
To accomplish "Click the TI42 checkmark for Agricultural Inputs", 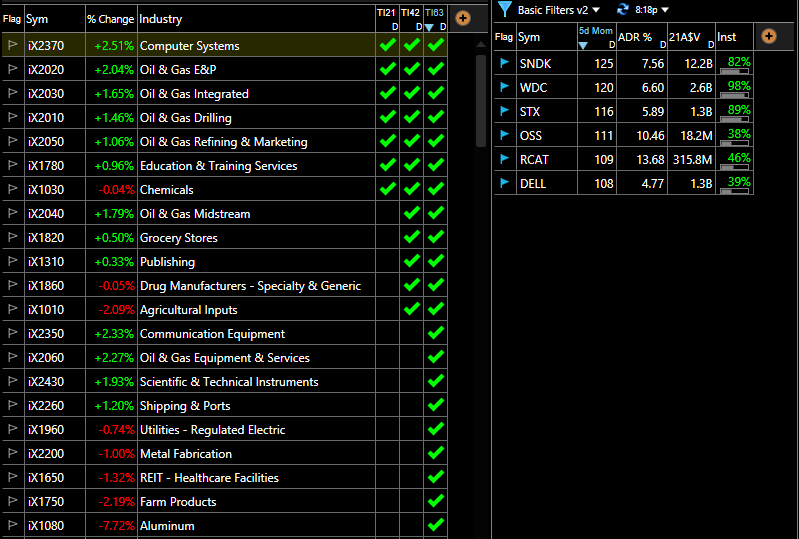I will tap(412, 309).
